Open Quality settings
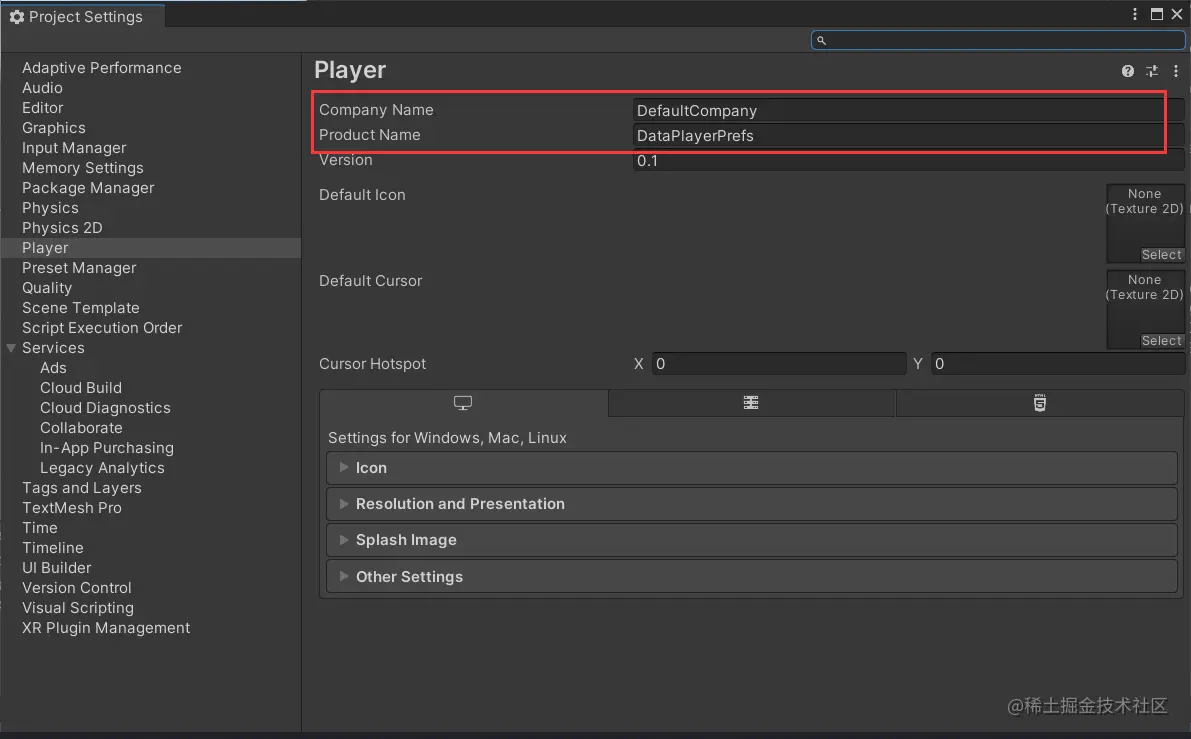1191x739 pixels. 47,288
